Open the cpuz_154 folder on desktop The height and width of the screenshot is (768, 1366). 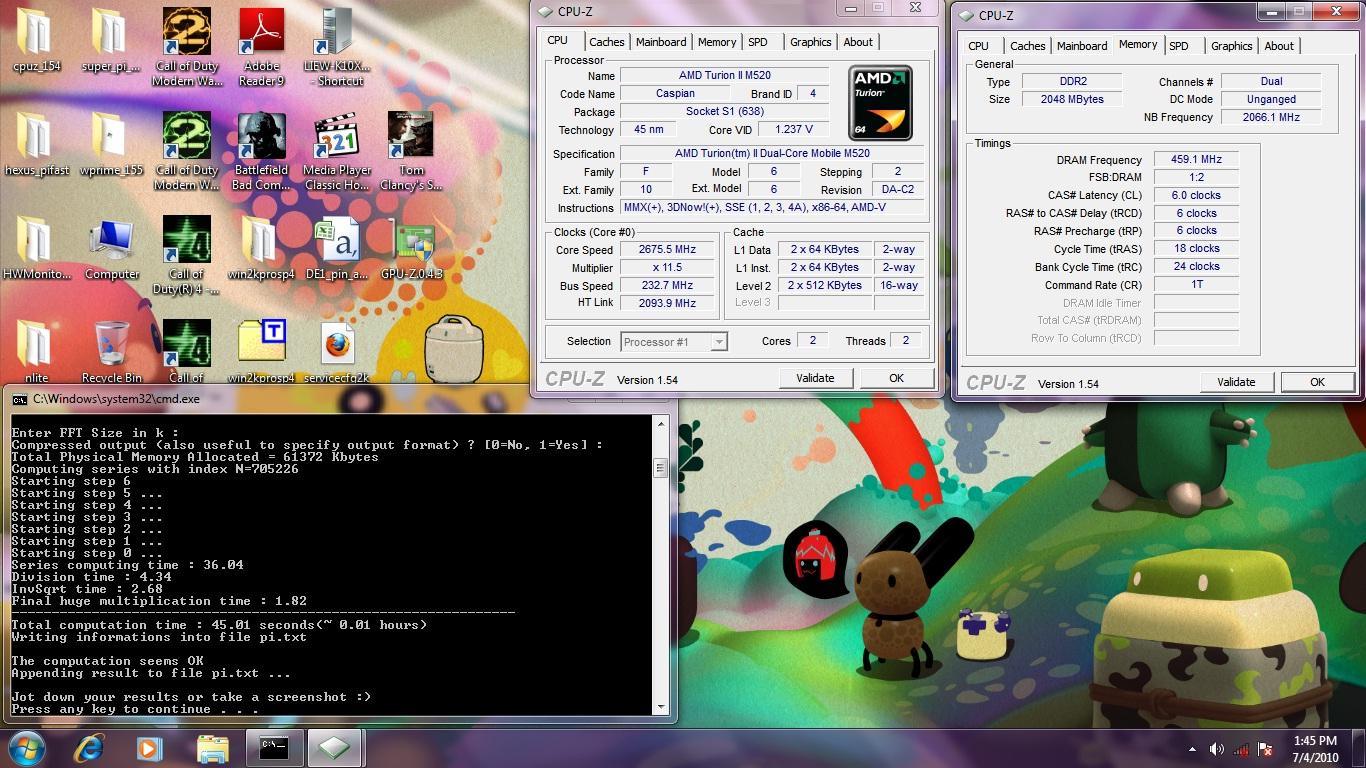click(34, 33)
